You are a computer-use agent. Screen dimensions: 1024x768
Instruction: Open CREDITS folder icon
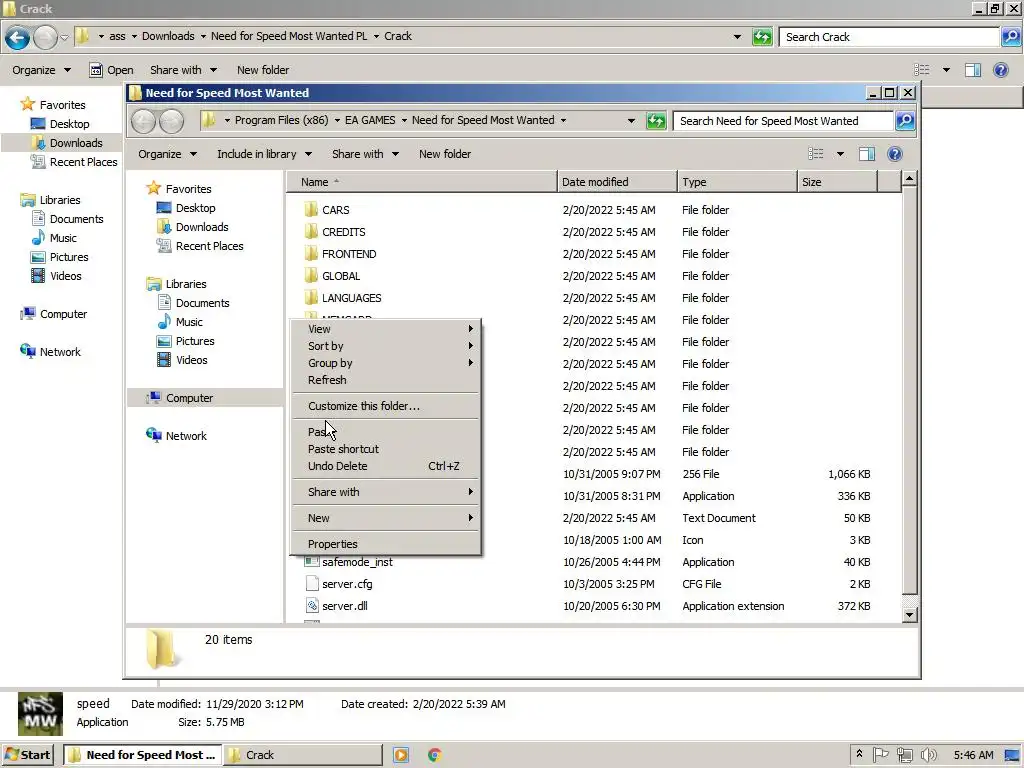tap(311, 232)
